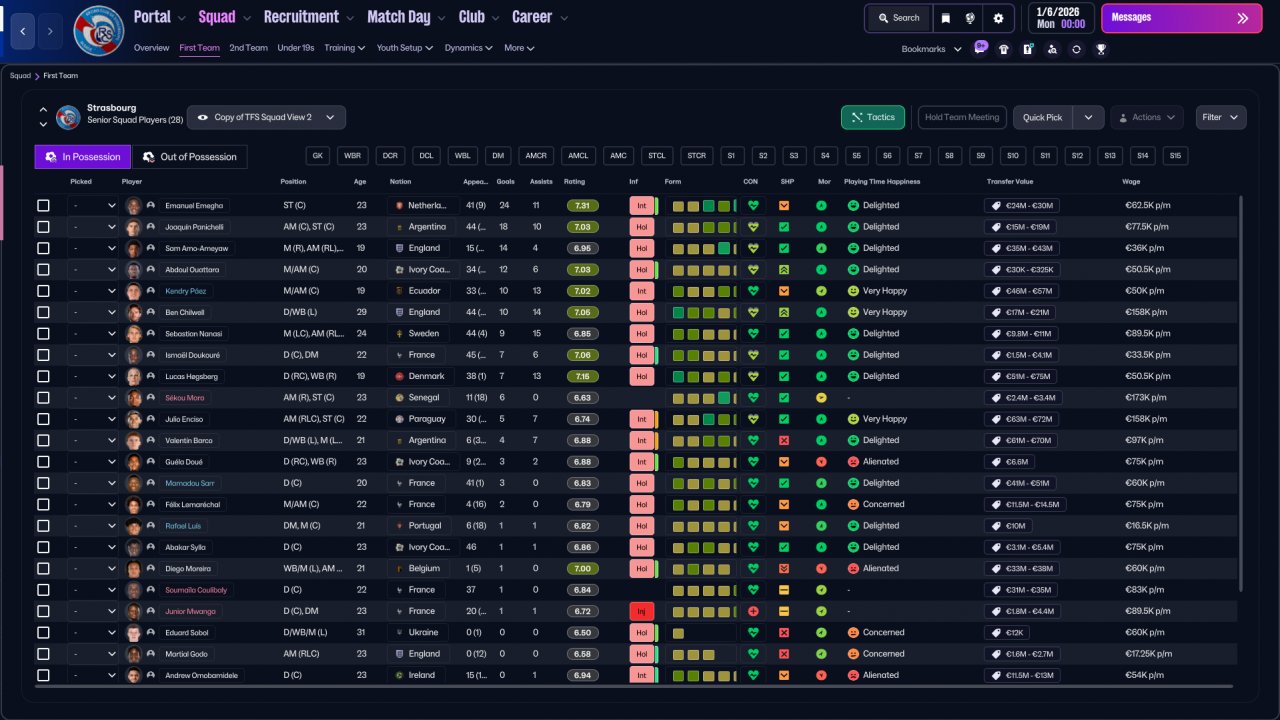This screenshot has height=720, width=1280.
Task: Tick the checkbox for Julio Enciso
Action: (43, 419)
